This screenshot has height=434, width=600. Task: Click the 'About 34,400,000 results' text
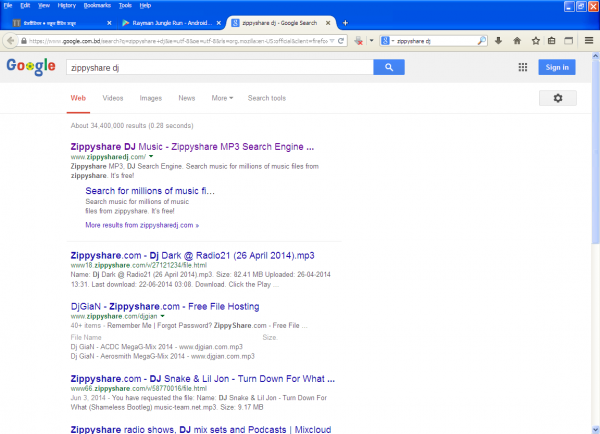point(132,126)
